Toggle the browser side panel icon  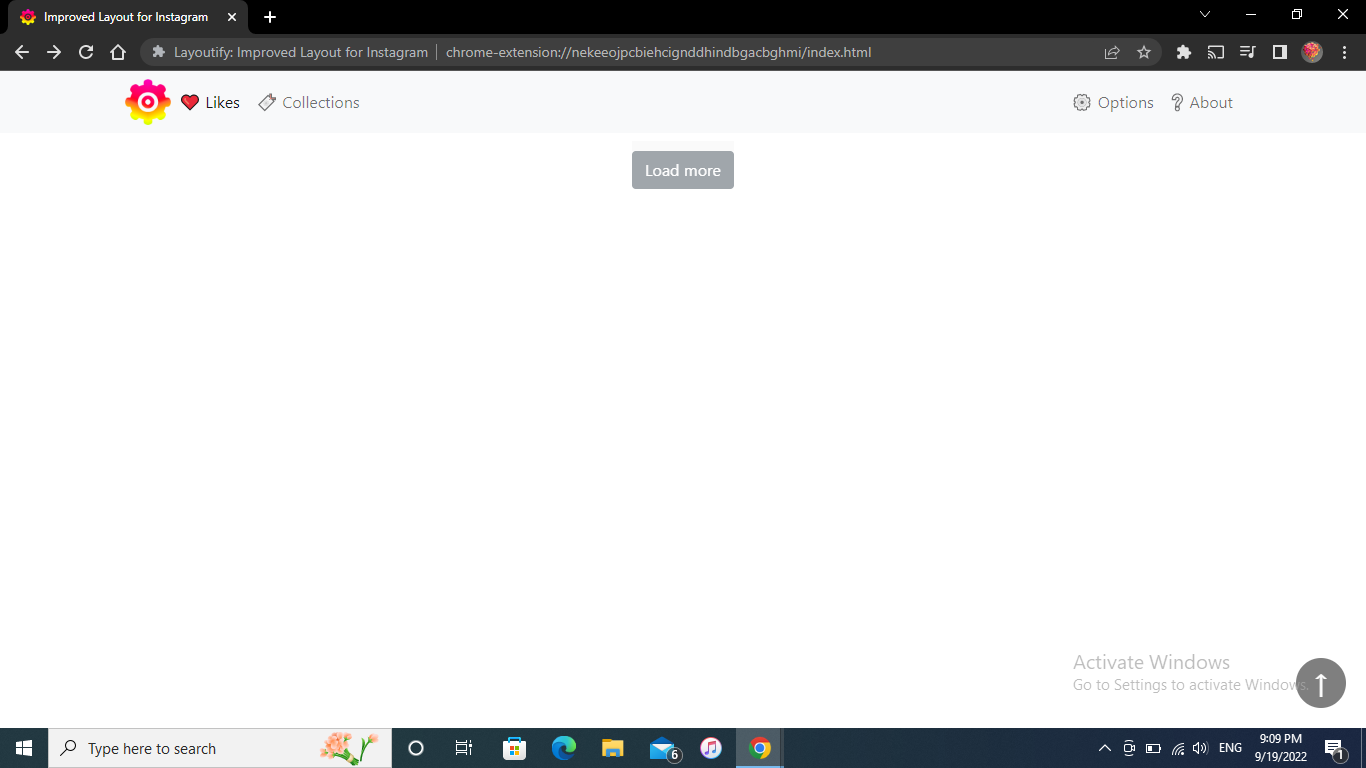pyautogui.click(x=1280, y=51)
